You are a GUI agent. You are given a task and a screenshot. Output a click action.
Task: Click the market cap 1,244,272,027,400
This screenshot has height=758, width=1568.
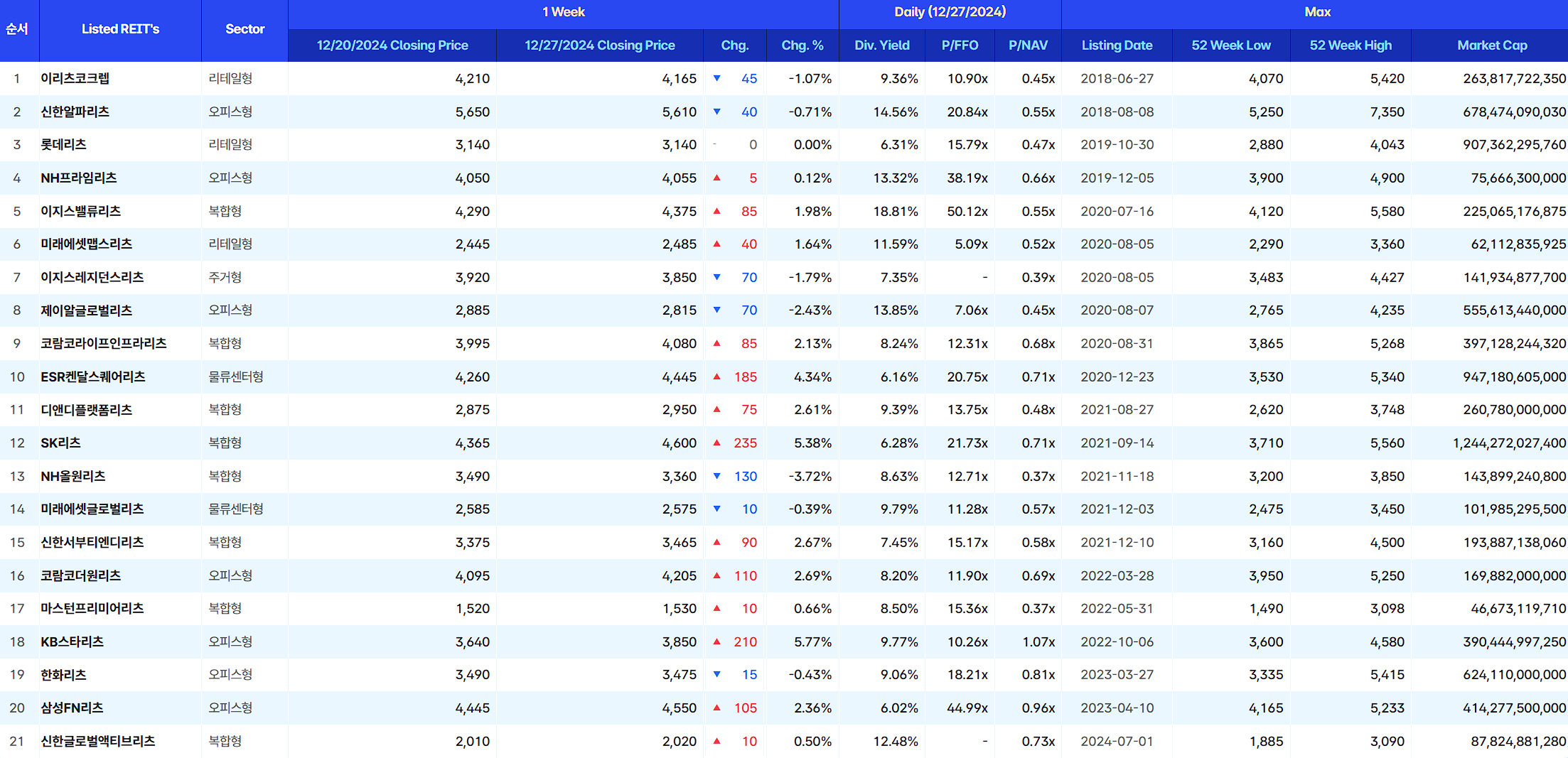tap(1509, 443)
